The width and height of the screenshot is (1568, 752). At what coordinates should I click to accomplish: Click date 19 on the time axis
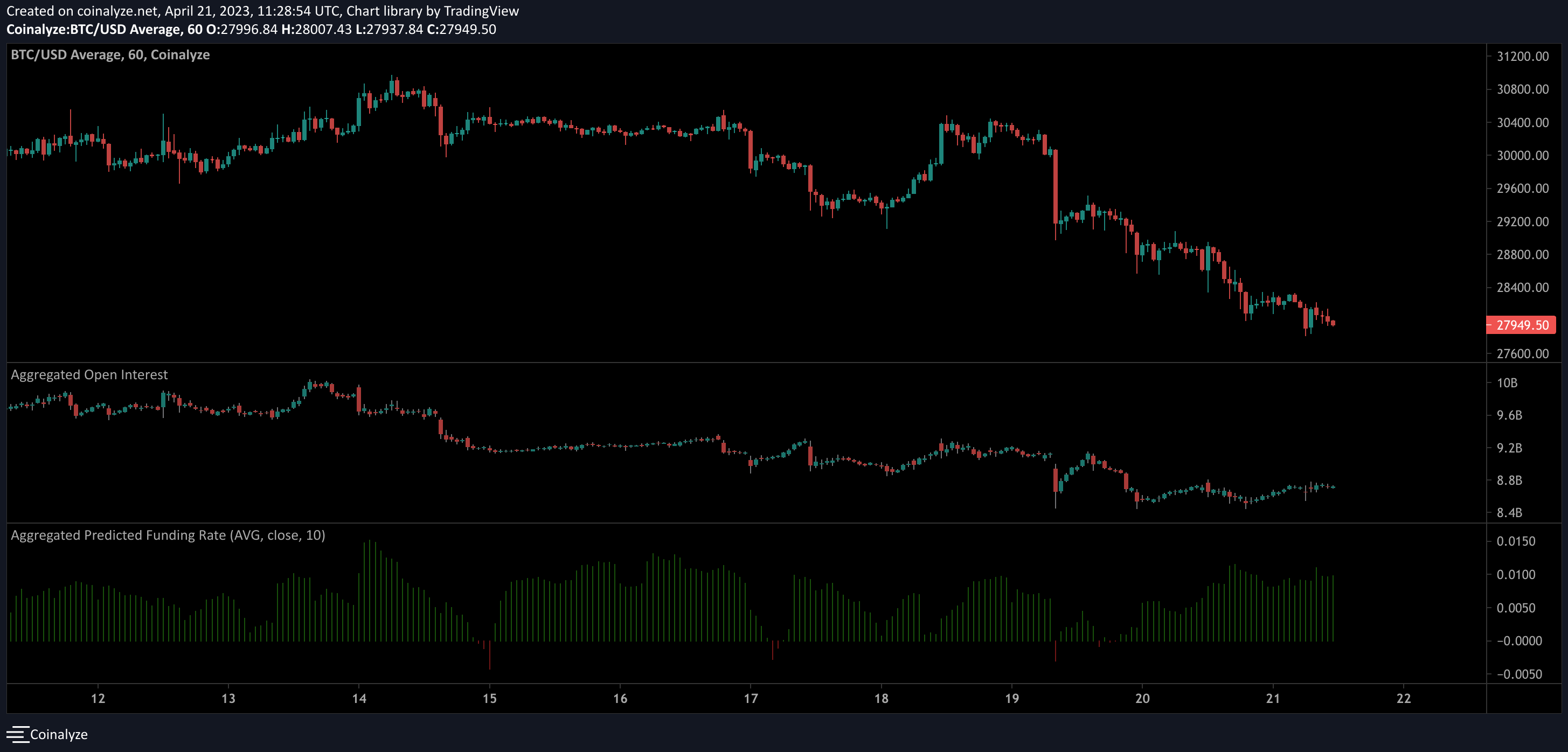point(1011,699)
